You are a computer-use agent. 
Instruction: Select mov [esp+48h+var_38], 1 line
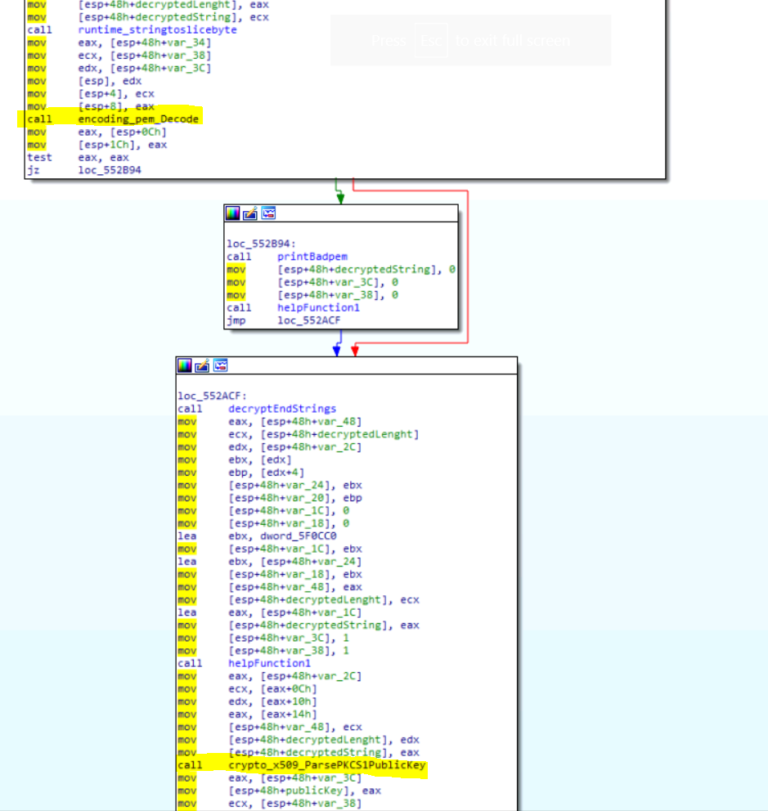coord(264,651)
